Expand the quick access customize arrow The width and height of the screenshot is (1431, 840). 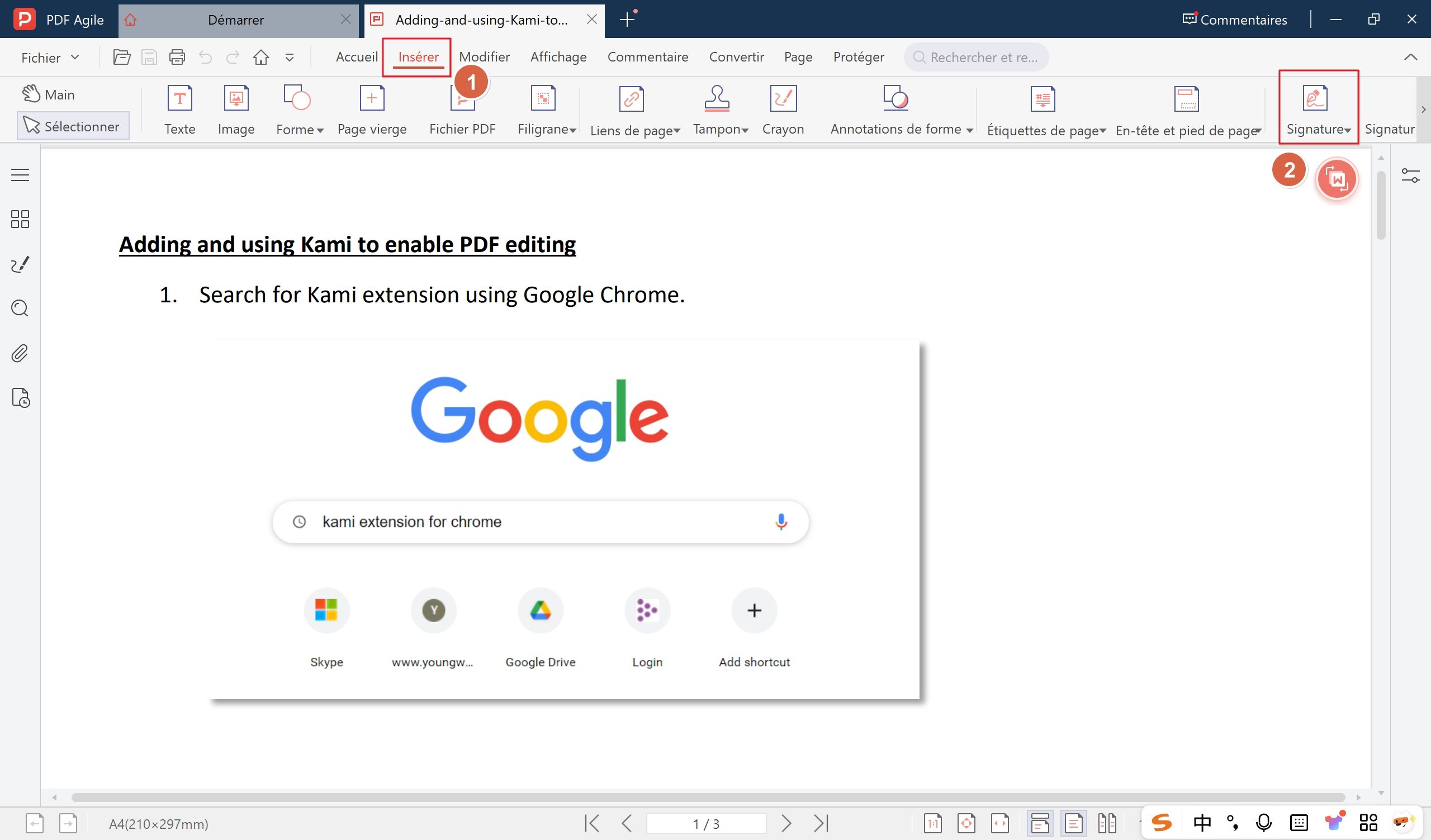(x=289, y=58)
